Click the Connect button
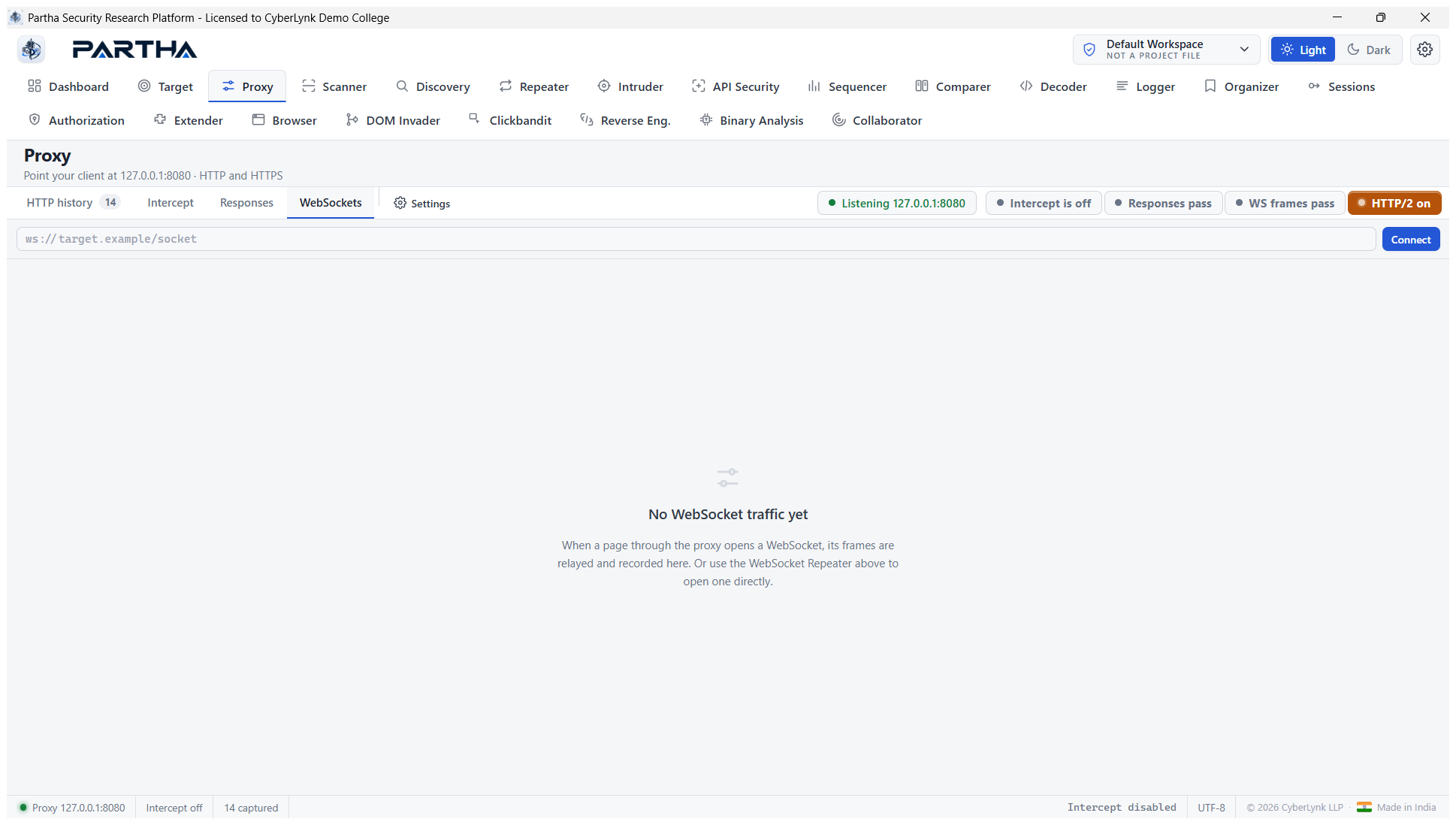 click(1411, 240)
